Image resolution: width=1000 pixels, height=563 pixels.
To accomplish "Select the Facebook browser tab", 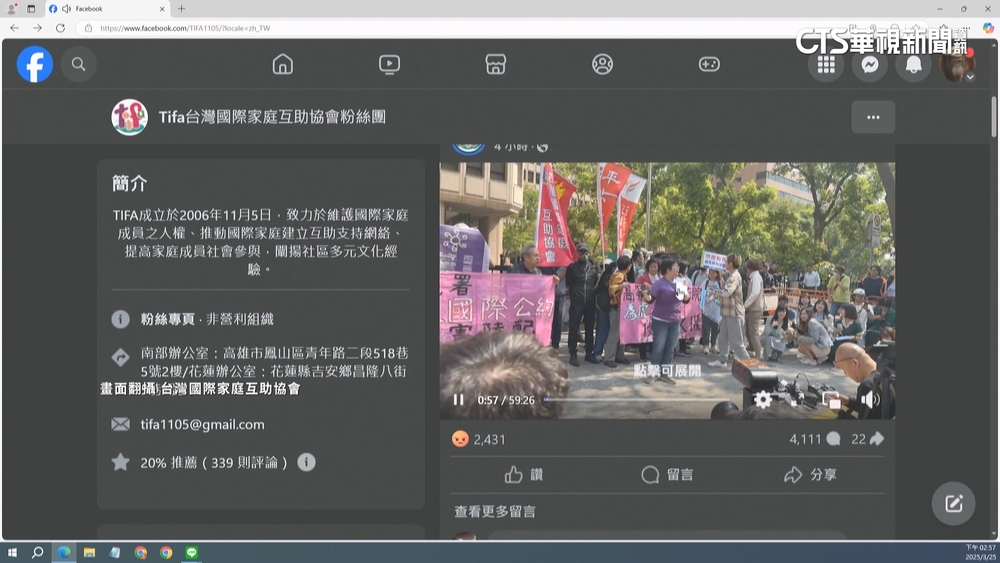I will click(107, 9).
